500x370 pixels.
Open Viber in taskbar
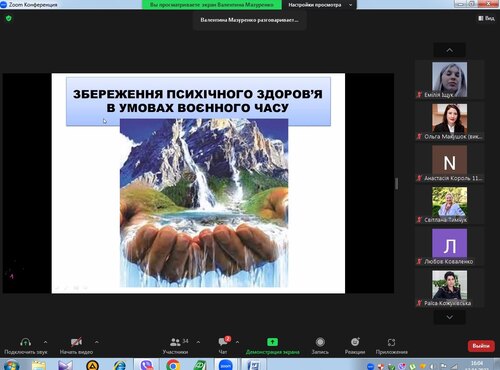146,365
